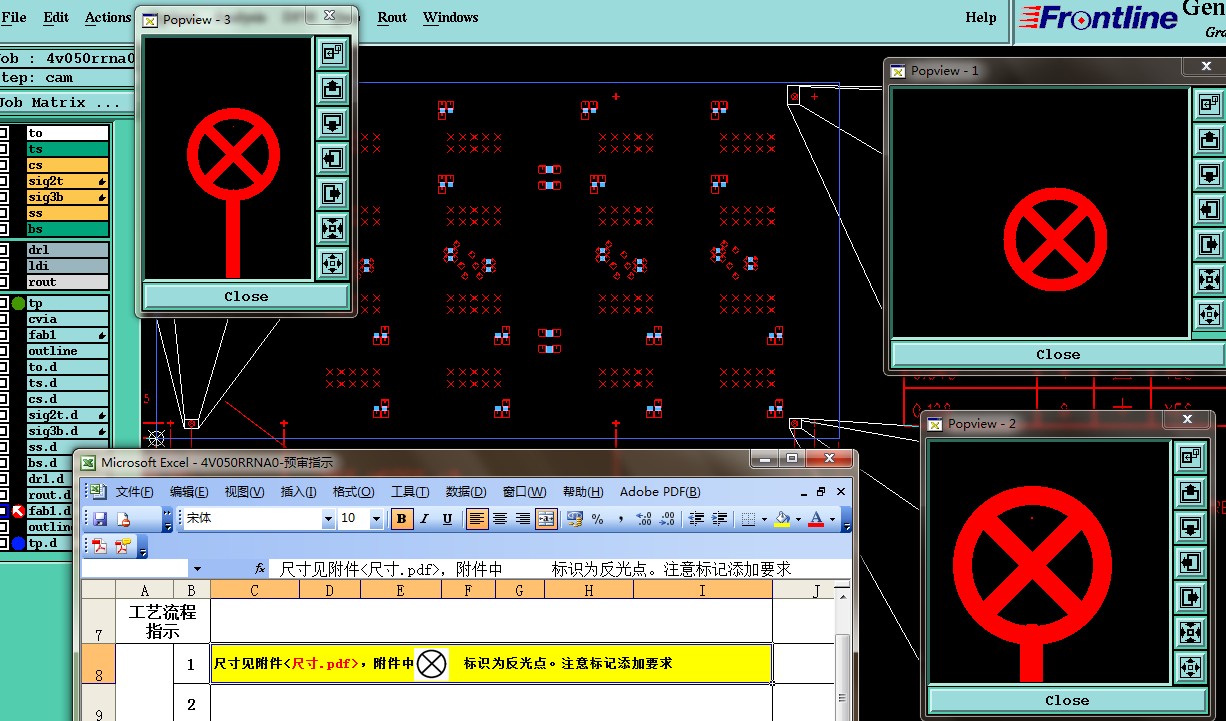The width and height of the screenshot is (1226, 721).
Task: Pan left in Popview - 1
Action: [1209, 209]
